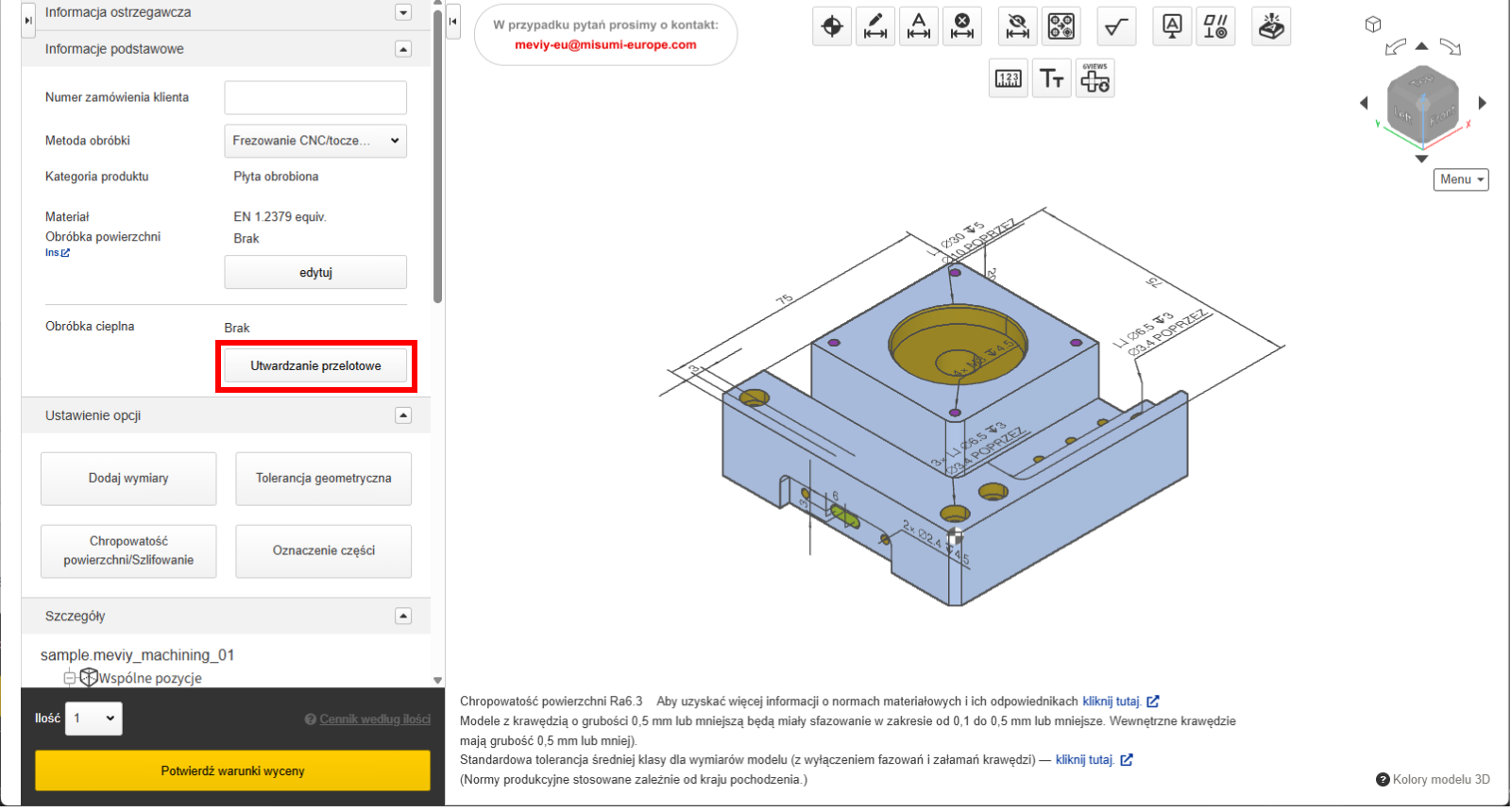Expand the Informacja ostrzegawcza section

pyautogui.click(x=403, y=13)
